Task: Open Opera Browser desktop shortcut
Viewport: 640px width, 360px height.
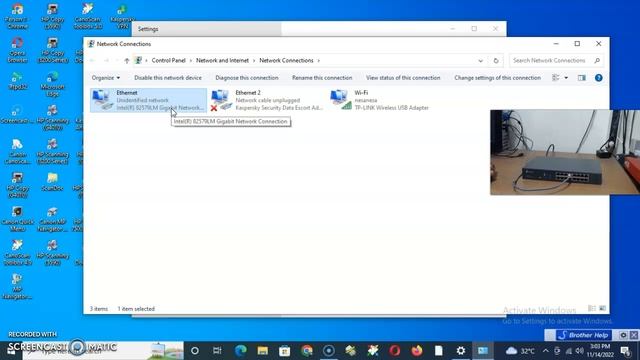Action: pyautogui.click(x=17, y=50)
